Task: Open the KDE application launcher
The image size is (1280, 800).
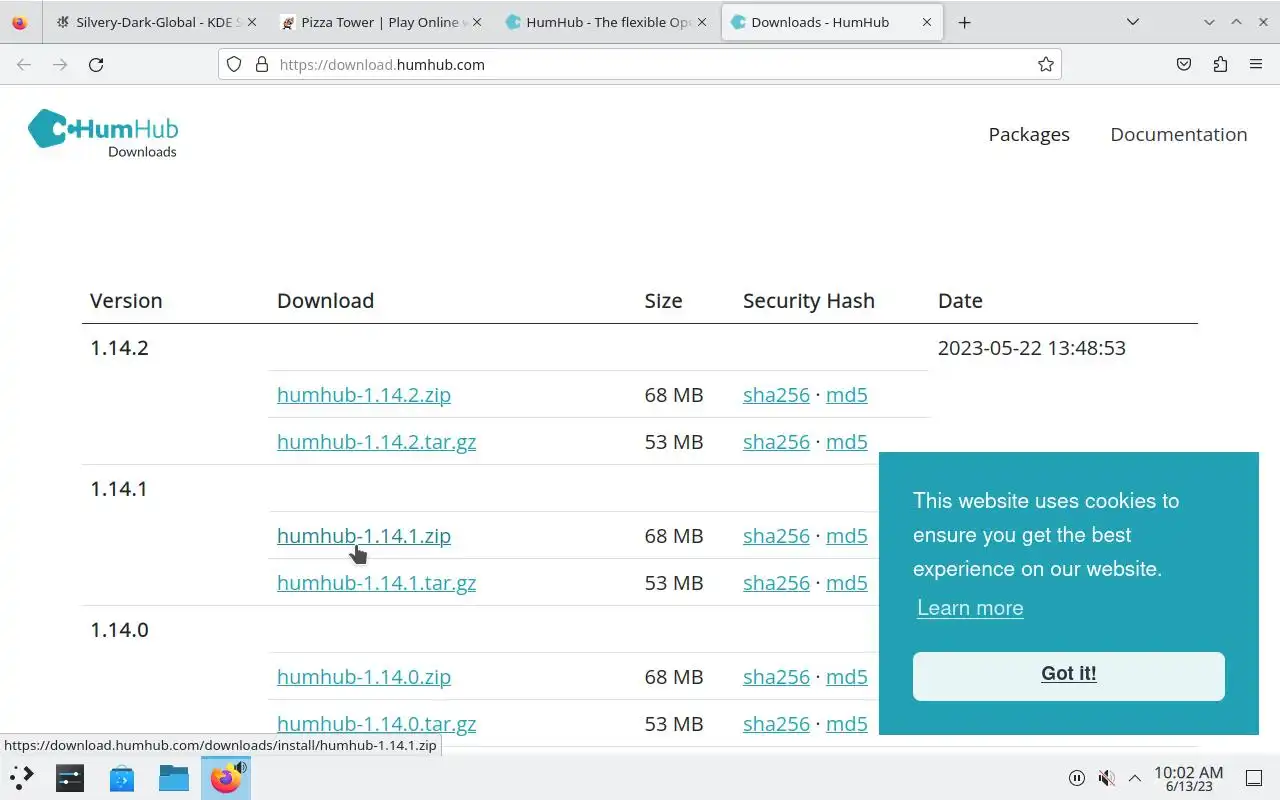Action: tap(22, 777)
